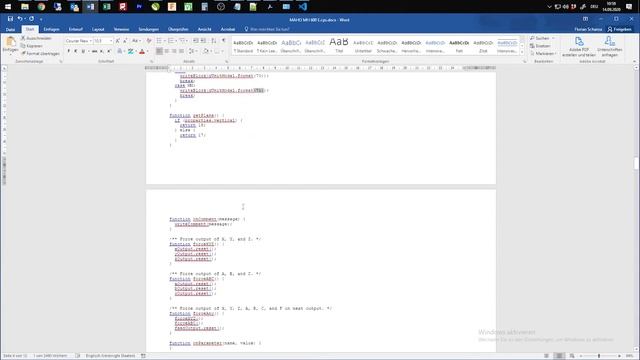Image resolution: width=640 pixels, height=360 pixels.
Task: Decrease paragraph indent
Action: coord(196,41)
